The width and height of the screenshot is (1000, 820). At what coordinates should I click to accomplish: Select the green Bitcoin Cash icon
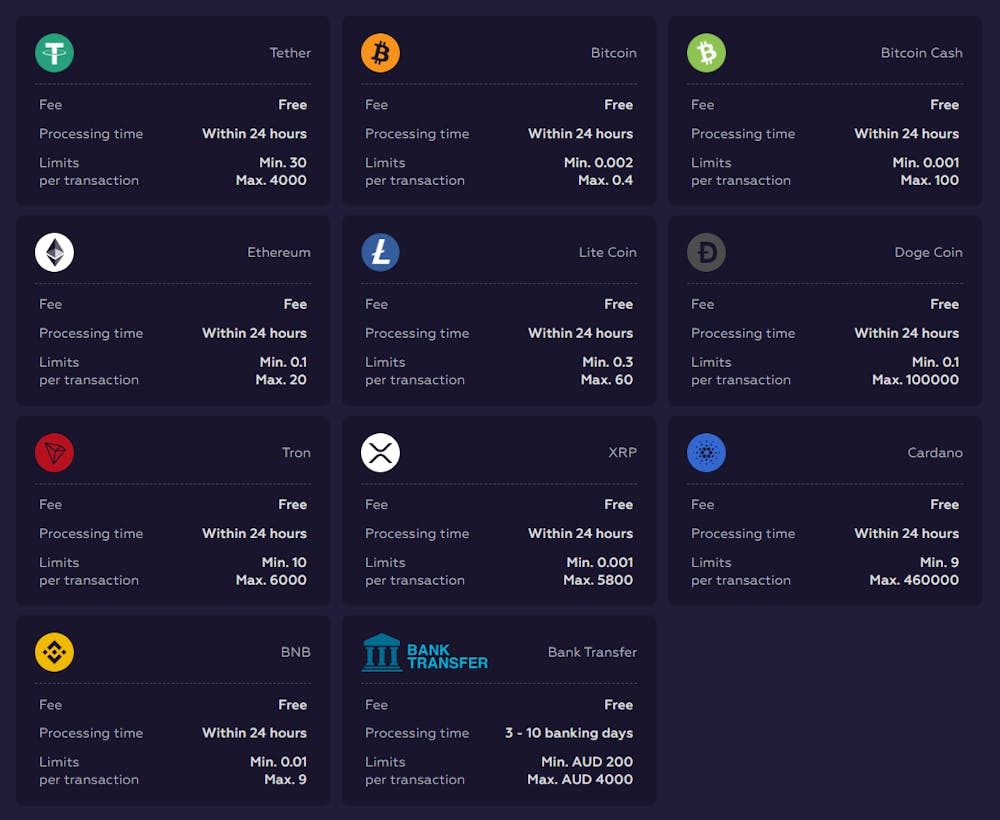click(706, 53)
